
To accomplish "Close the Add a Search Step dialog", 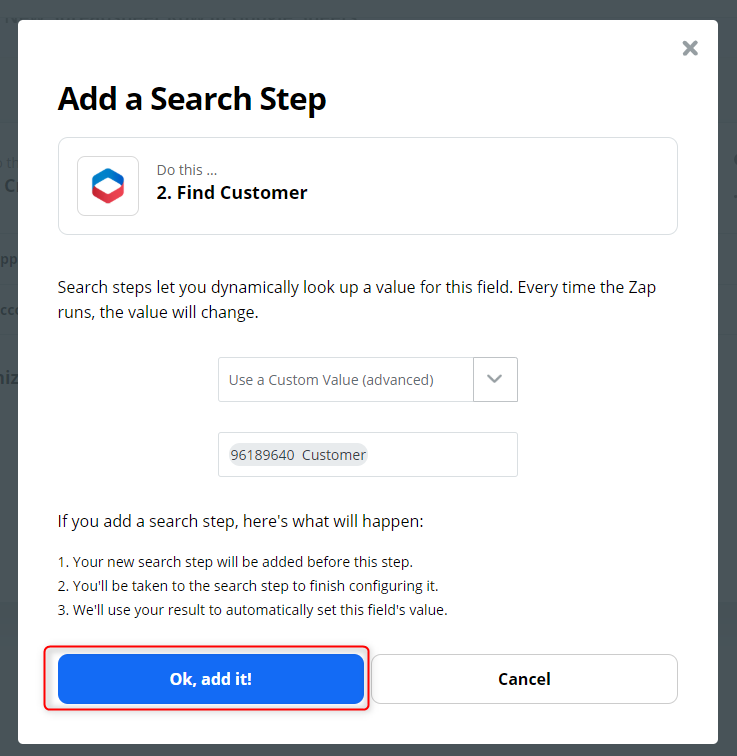I will pos(690,48).
